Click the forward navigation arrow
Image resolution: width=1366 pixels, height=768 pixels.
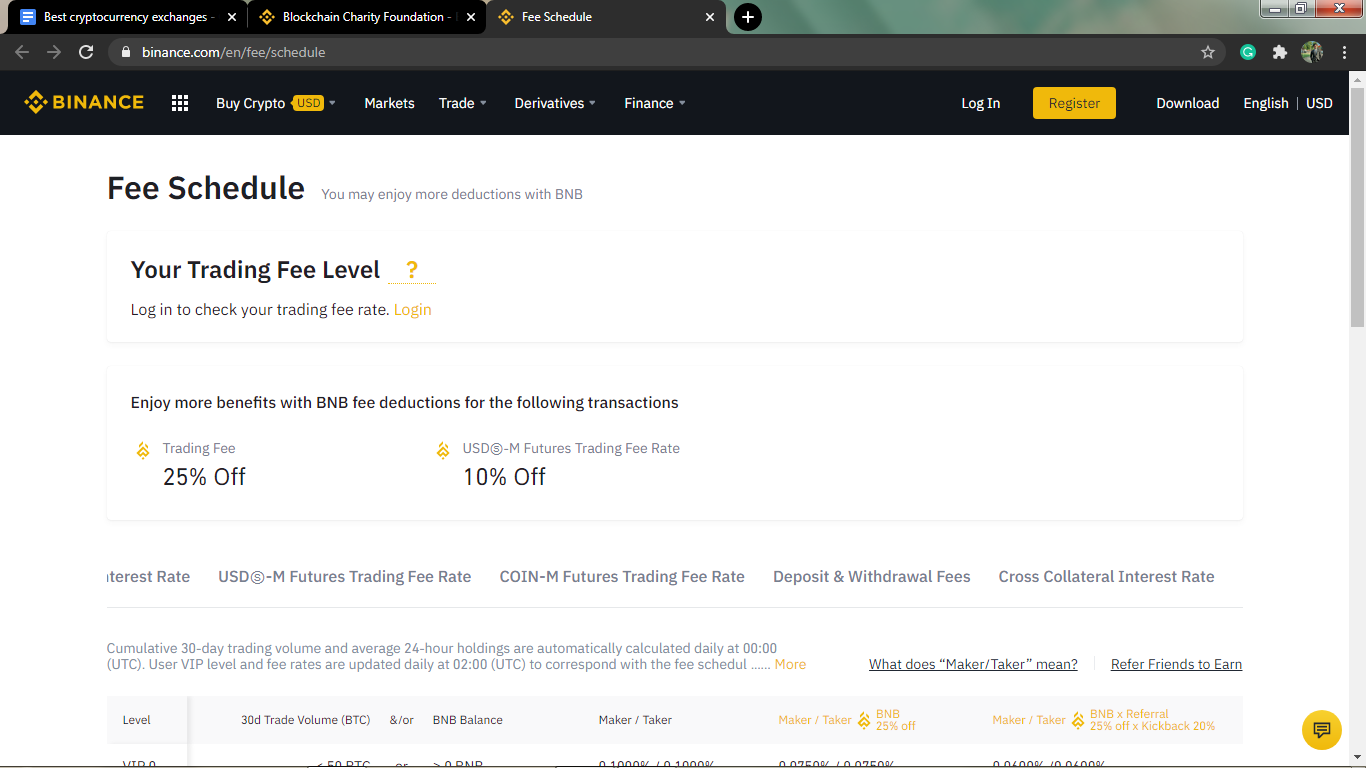pyautogui.click(x=54, y=52)
